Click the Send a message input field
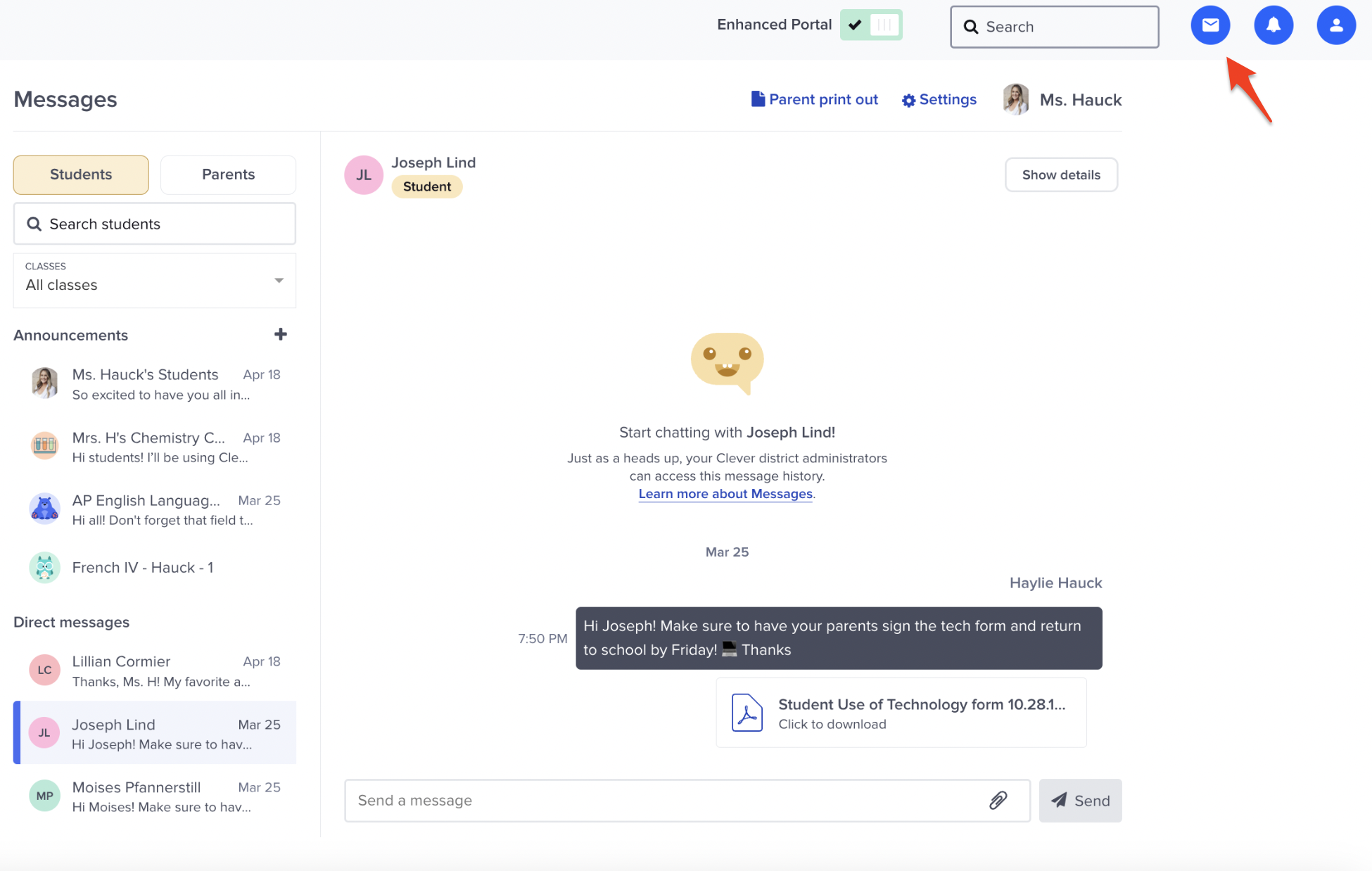Viewport: 1372px width, 871px height. point(633,800)
